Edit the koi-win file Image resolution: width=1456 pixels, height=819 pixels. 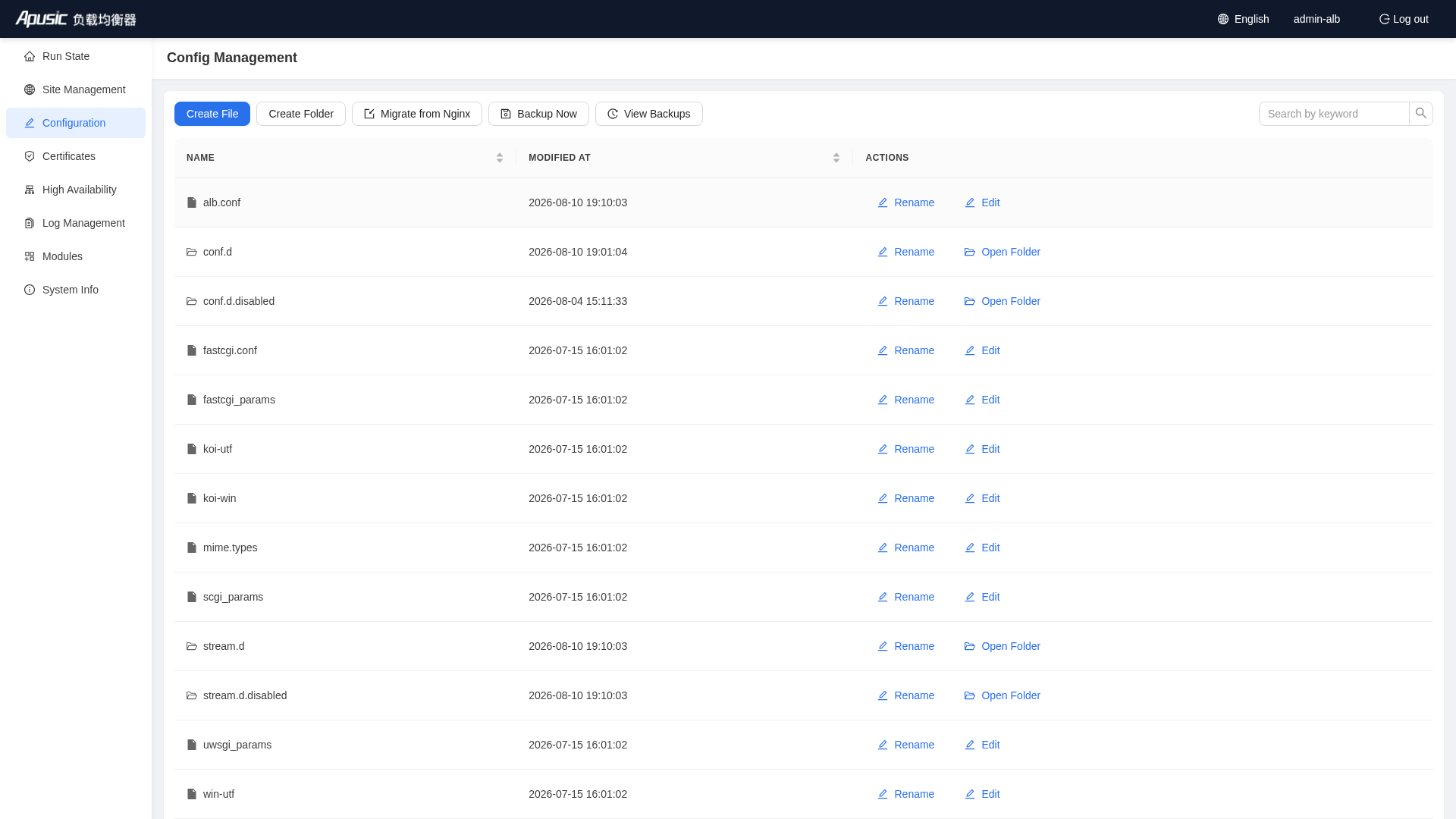click(x=982, y=498)
